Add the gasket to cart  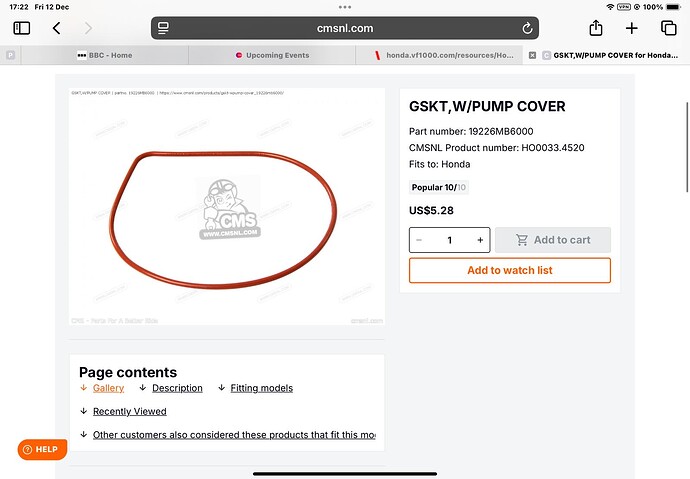[553, 240]
